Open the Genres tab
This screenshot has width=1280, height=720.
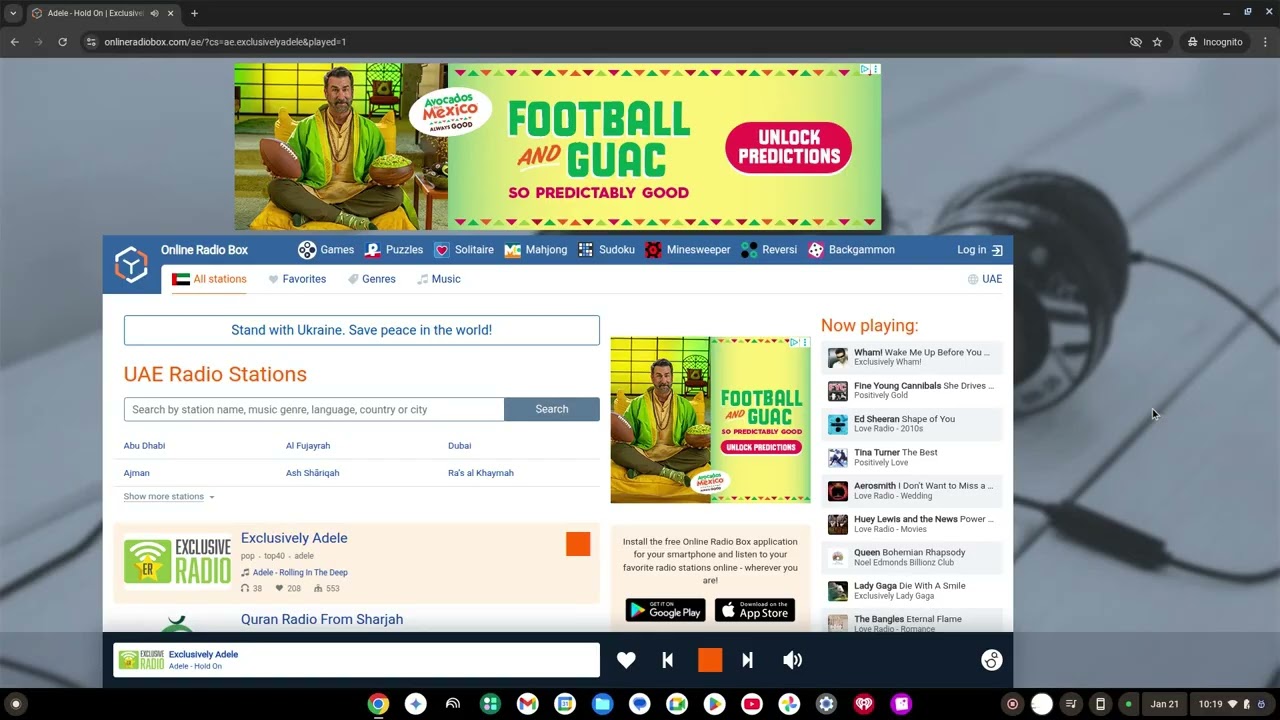pos(371,279)
